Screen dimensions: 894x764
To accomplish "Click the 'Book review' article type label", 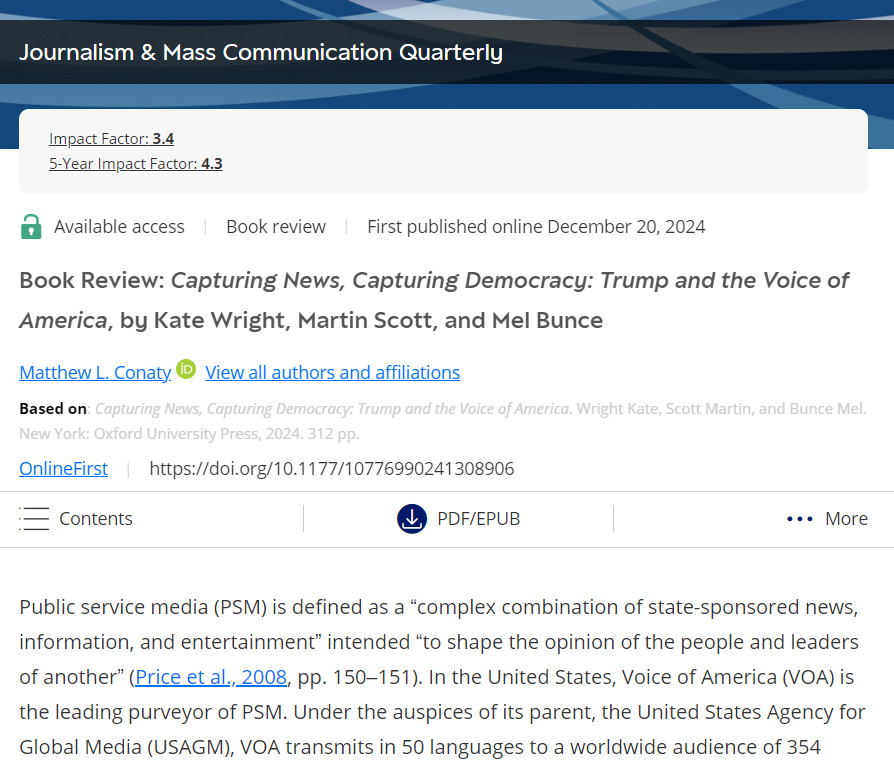I will pyautogui.click(x=276, y=227).
